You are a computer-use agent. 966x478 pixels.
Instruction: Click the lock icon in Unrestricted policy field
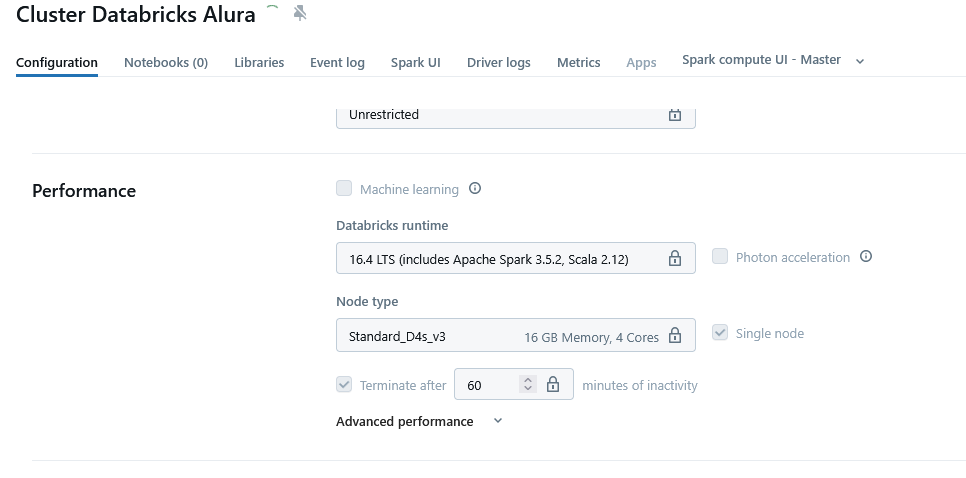675,115
